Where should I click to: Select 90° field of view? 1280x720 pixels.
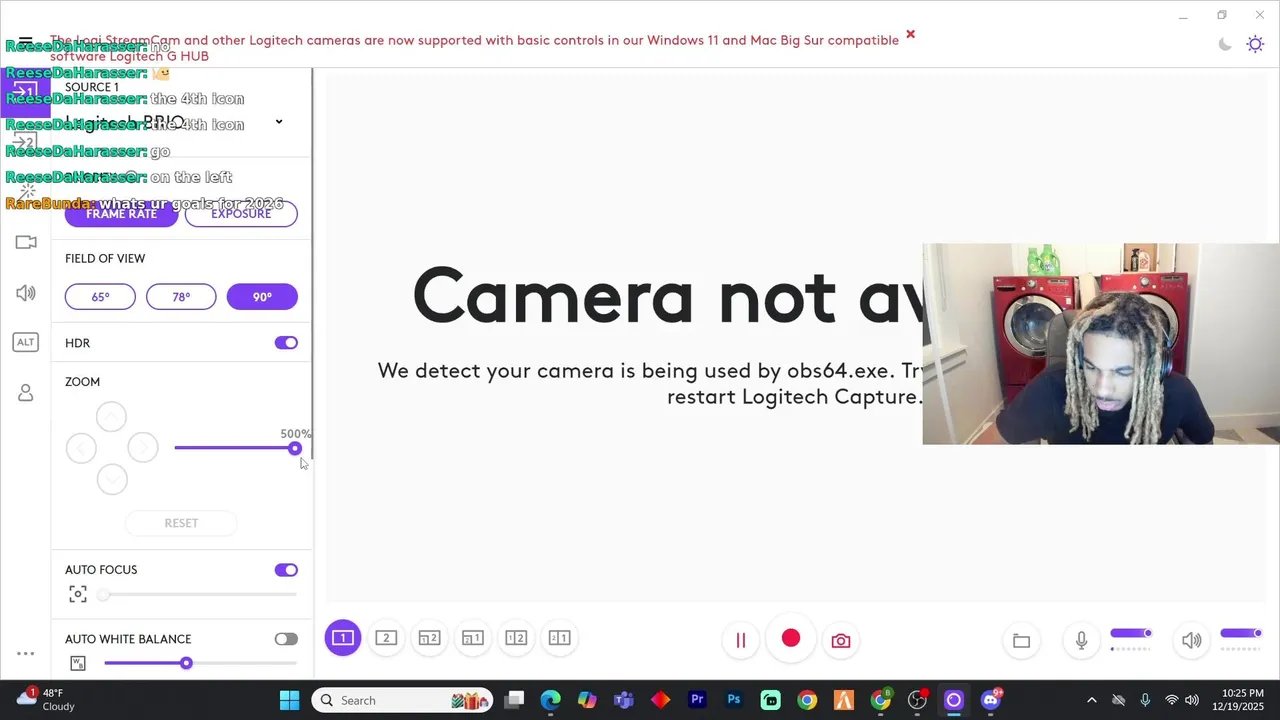click(262, 297)
